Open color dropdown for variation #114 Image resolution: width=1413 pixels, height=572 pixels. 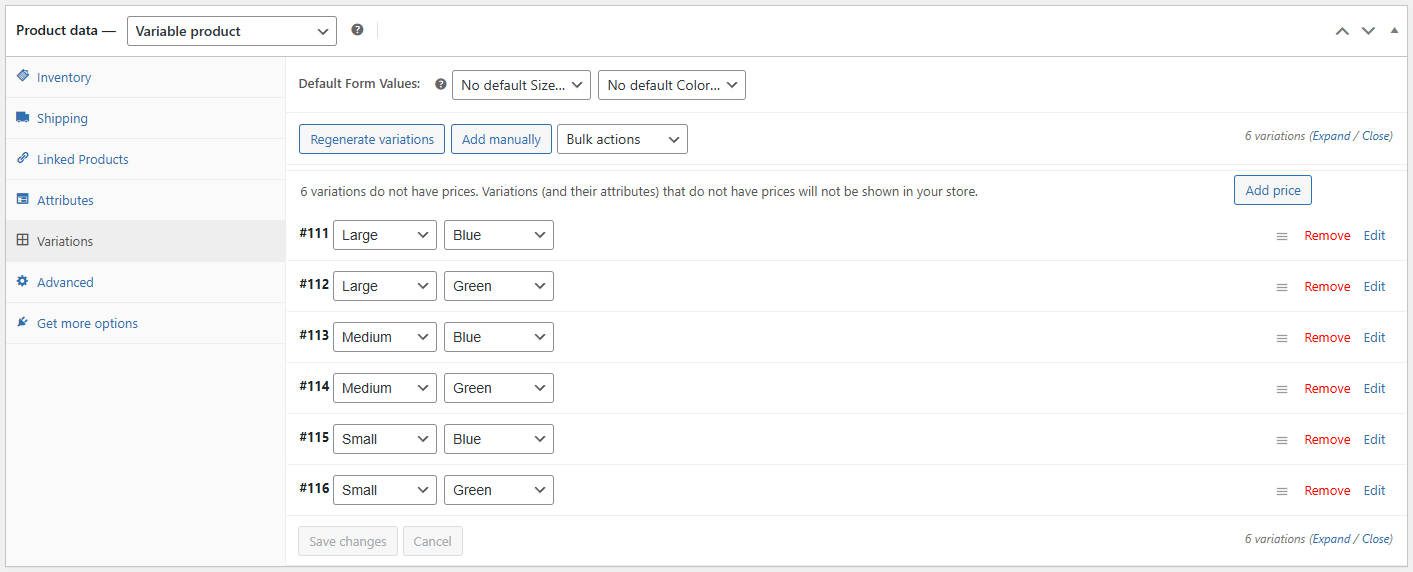coord(499,388)
